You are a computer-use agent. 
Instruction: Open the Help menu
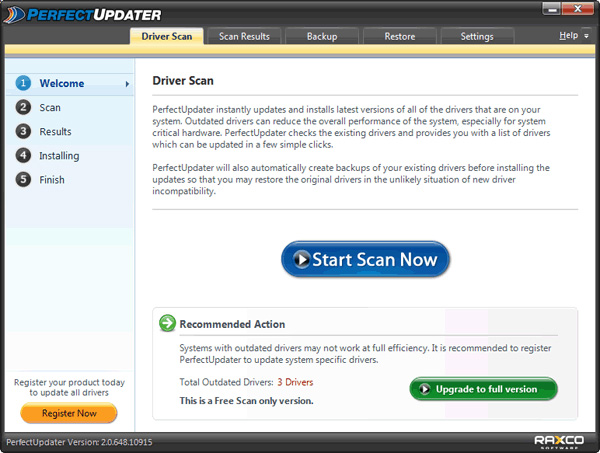[568, 36]
